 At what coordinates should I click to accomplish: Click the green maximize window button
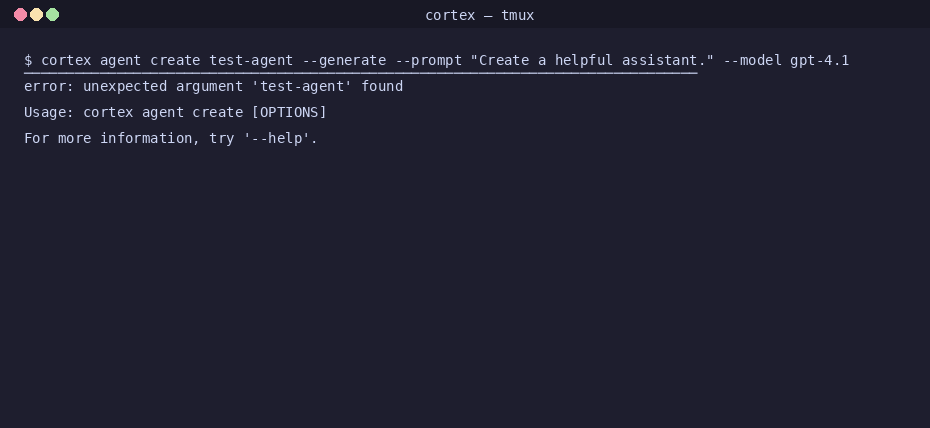53,15
